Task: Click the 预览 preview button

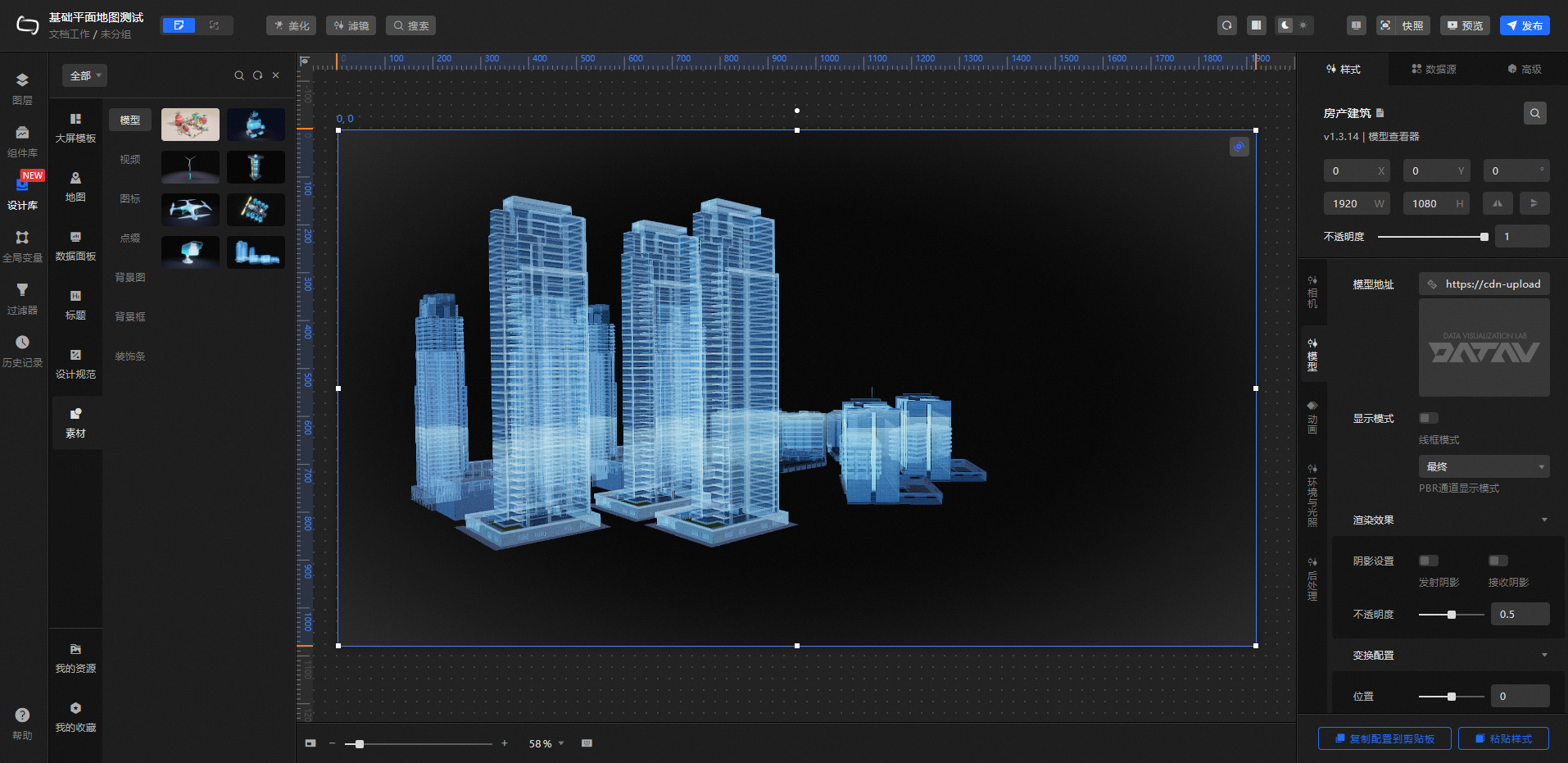Action: [1465, 25]
